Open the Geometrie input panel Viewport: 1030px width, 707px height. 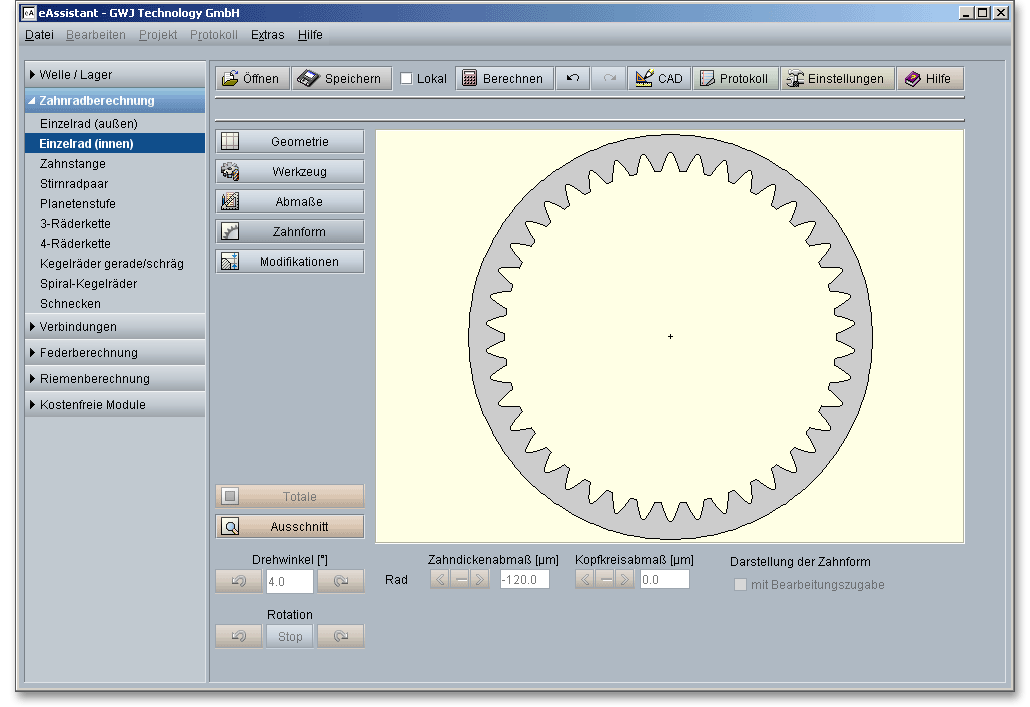point(290,142)
